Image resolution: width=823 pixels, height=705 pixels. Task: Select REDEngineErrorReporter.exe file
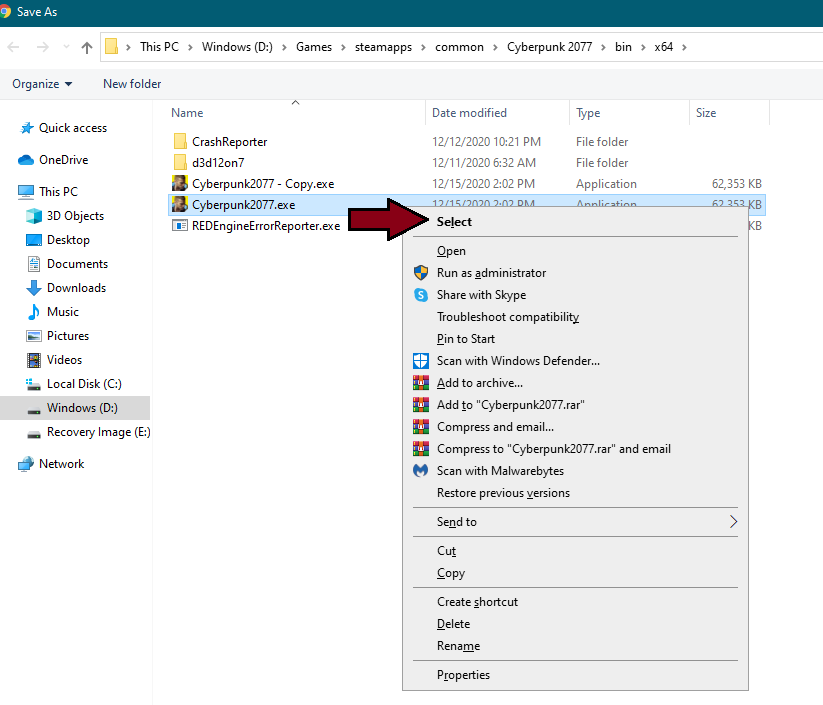266,226
